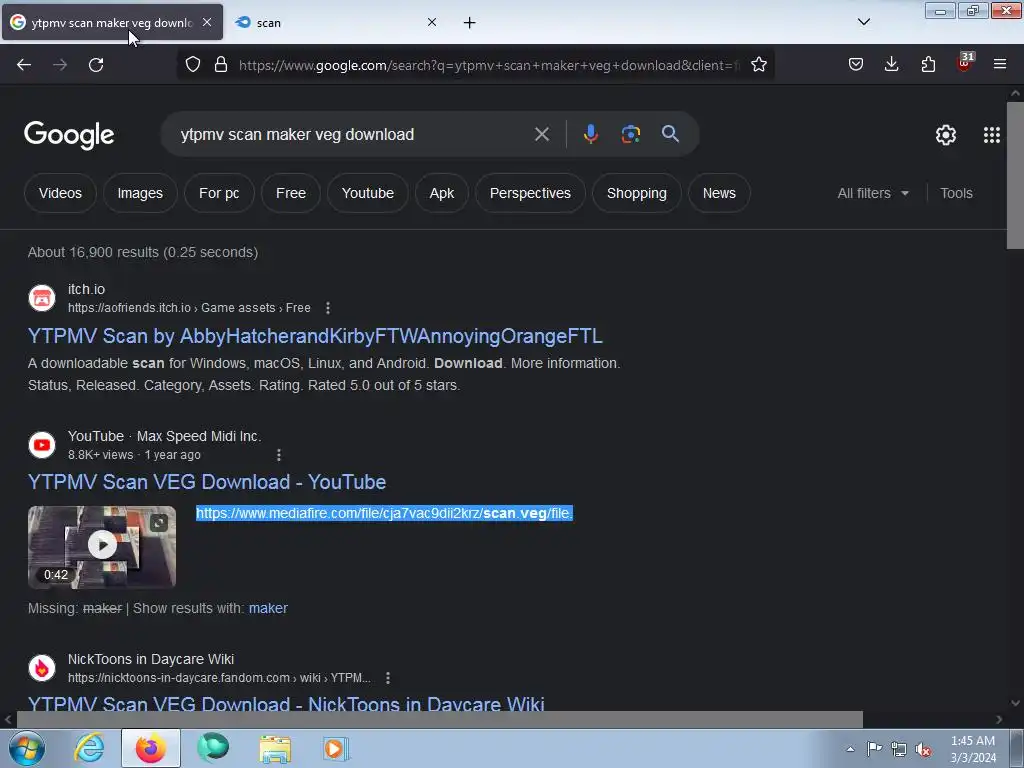Open the tracking protection shield icon
1024x768 pixels.
[x=193, y=65]
